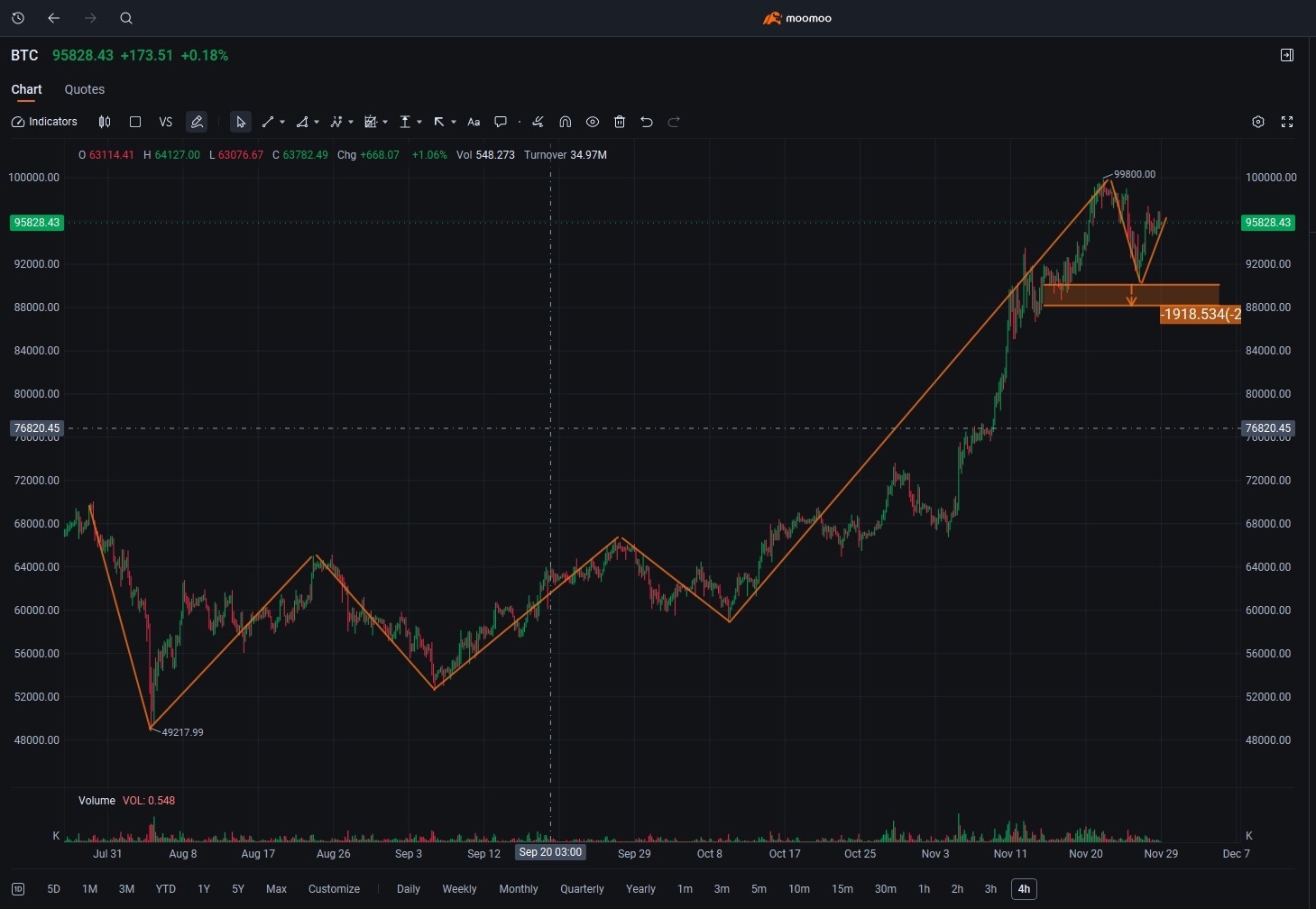
Task: Toggle the drawing tools pencil icon
Action: coord(197,122)
